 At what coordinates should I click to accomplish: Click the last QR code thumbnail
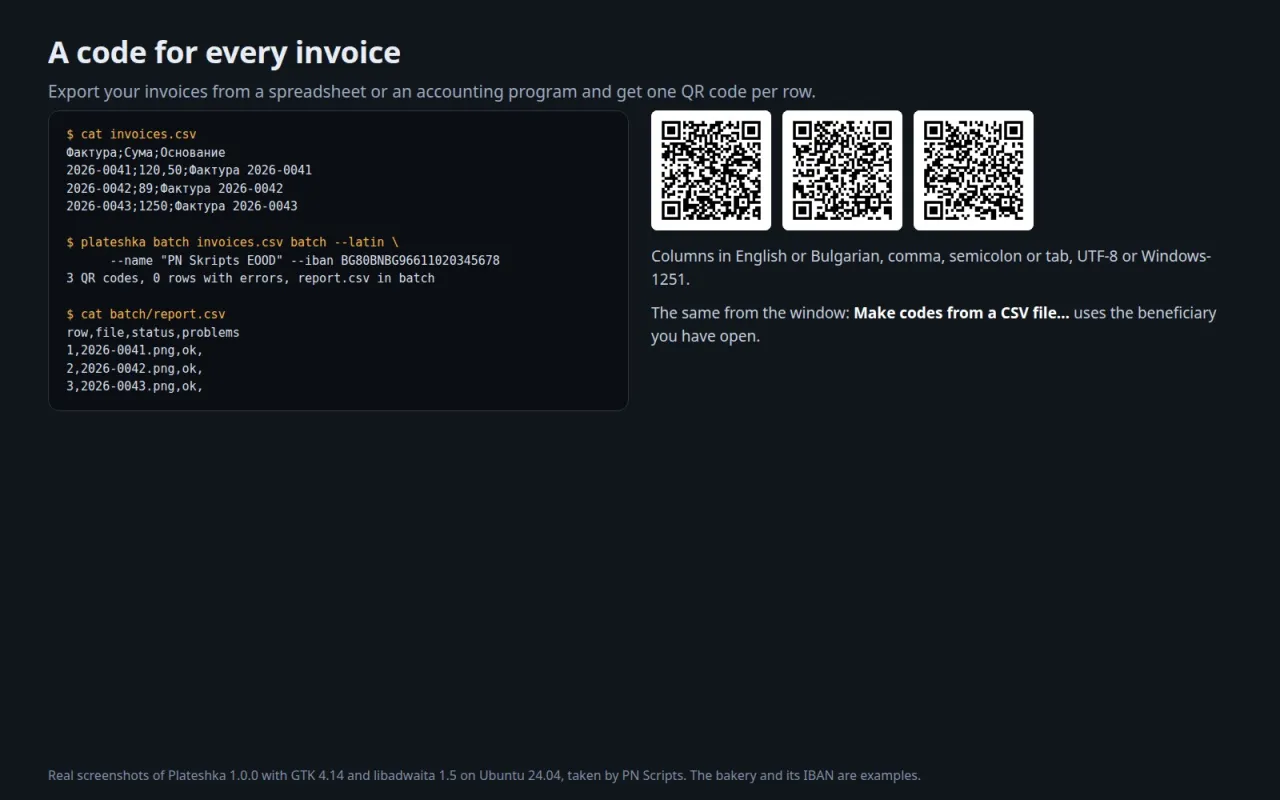click(973, 170)
